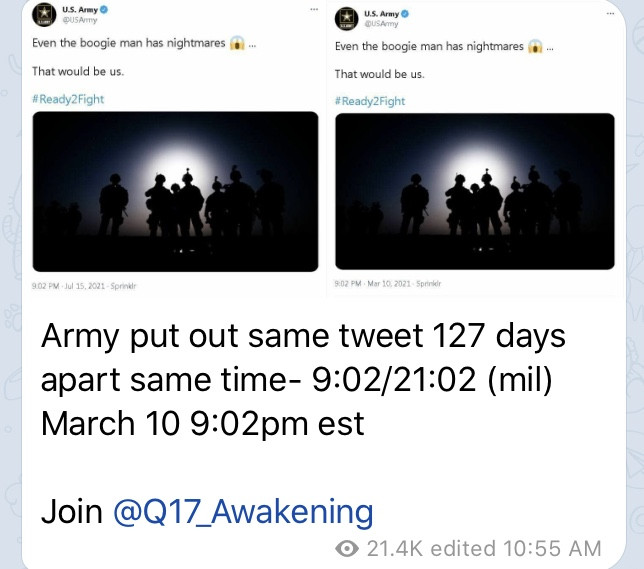
Task: Open the right tweet's ellipsis menu
Action: 609,11
